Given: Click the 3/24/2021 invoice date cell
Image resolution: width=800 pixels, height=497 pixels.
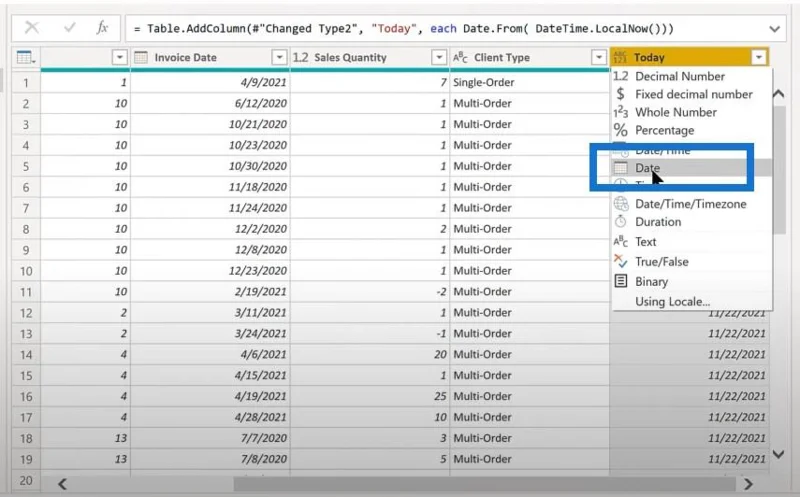Looking at the screenshot, I should coord(210,334).
